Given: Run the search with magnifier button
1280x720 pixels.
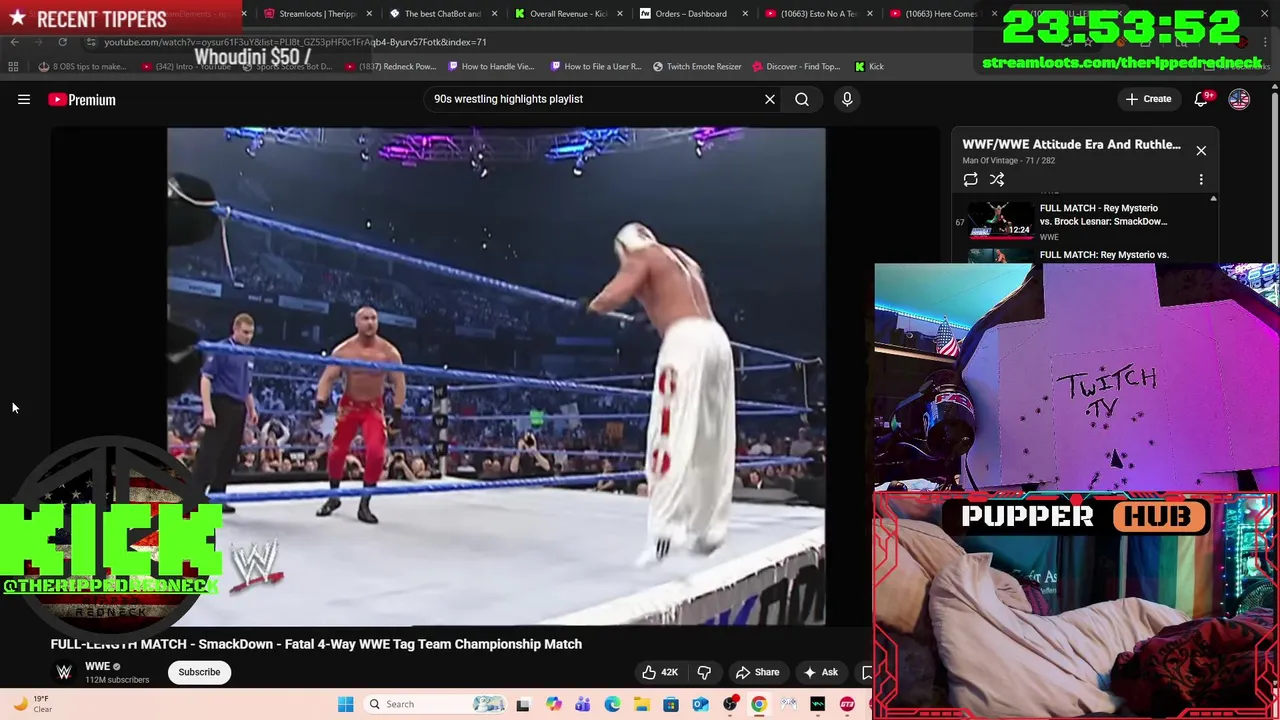Looking at the screenshot, I should point(802,99).
